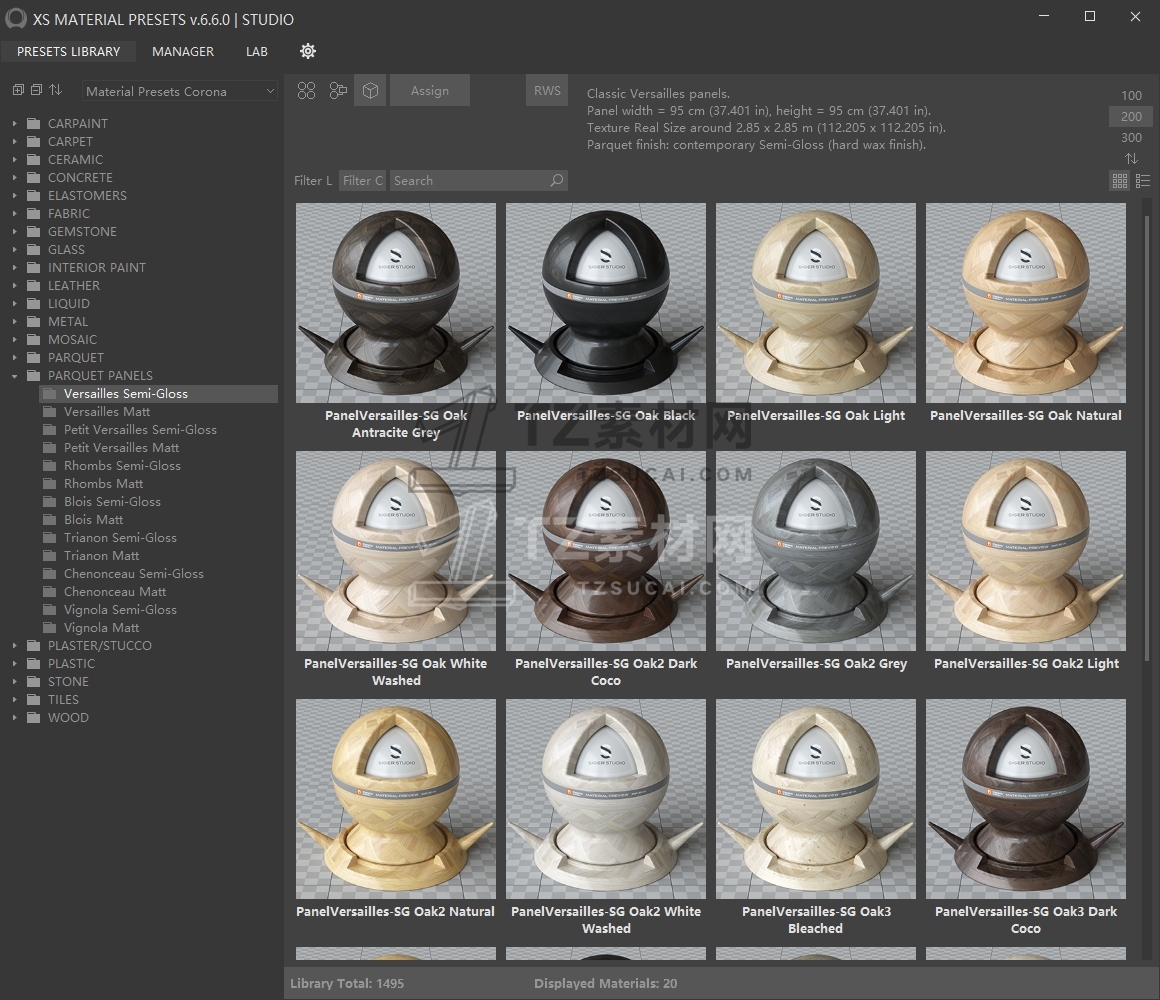Image resolution: width=1160 pixels, height=1000 pixels.
Task: Select the PanelVersailles-SG Oak Light thumbnail
Action: click(x=816, y=303)
